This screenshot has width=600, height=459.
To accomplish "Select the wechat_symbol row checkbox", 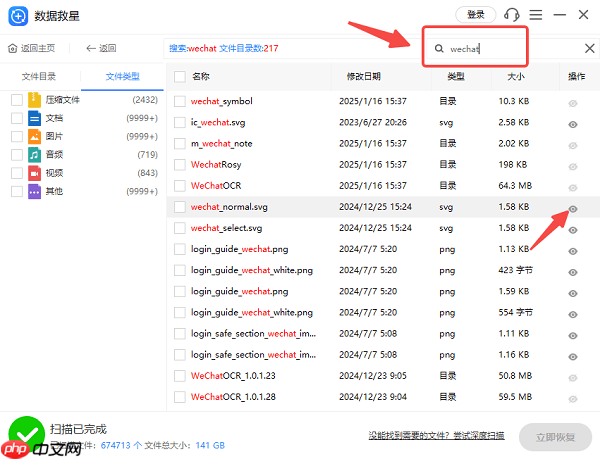I will 180,101.
